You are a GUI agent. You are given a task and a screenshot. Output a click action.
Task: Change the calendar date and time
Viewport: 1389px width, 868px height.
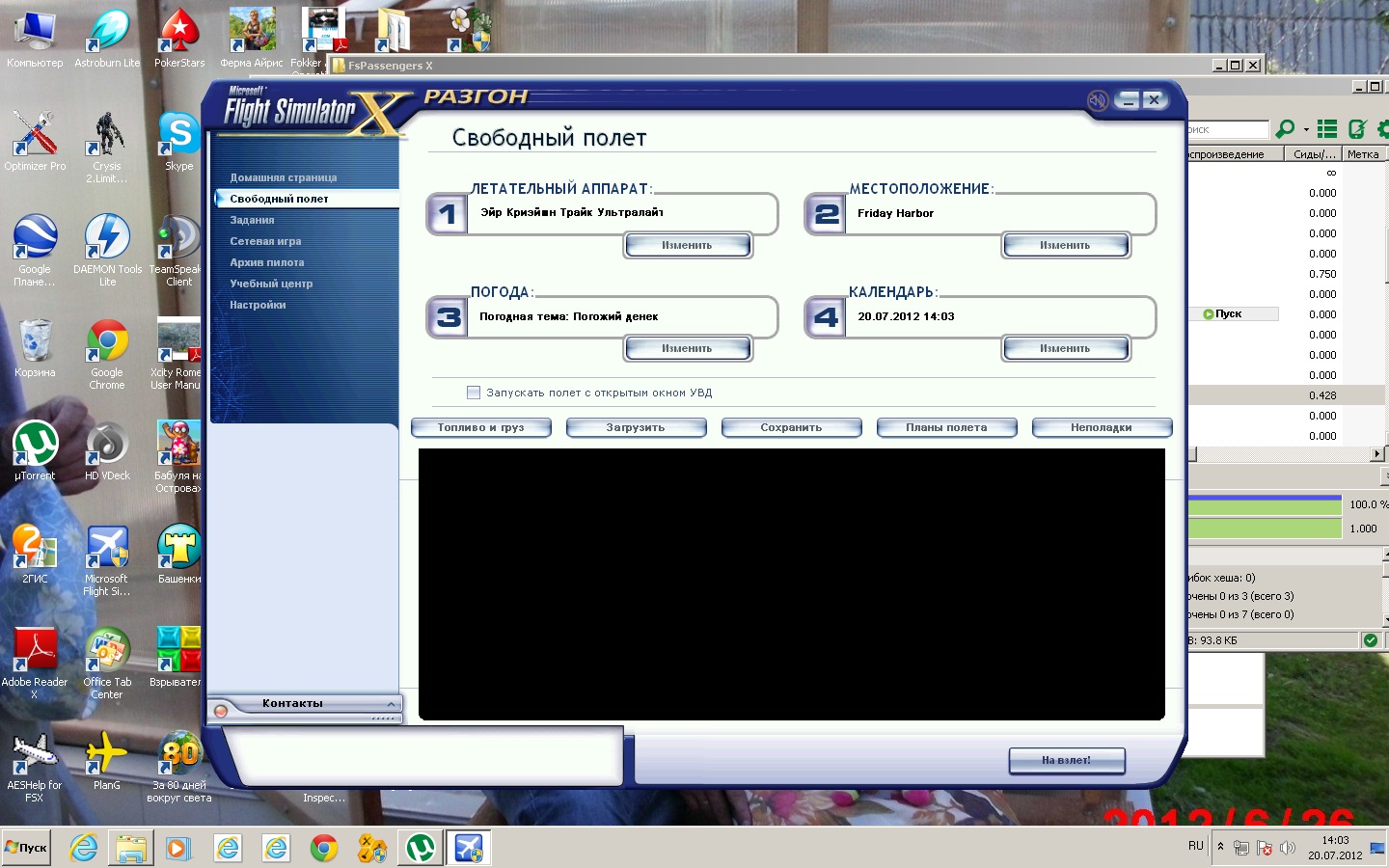[1066, 348]
